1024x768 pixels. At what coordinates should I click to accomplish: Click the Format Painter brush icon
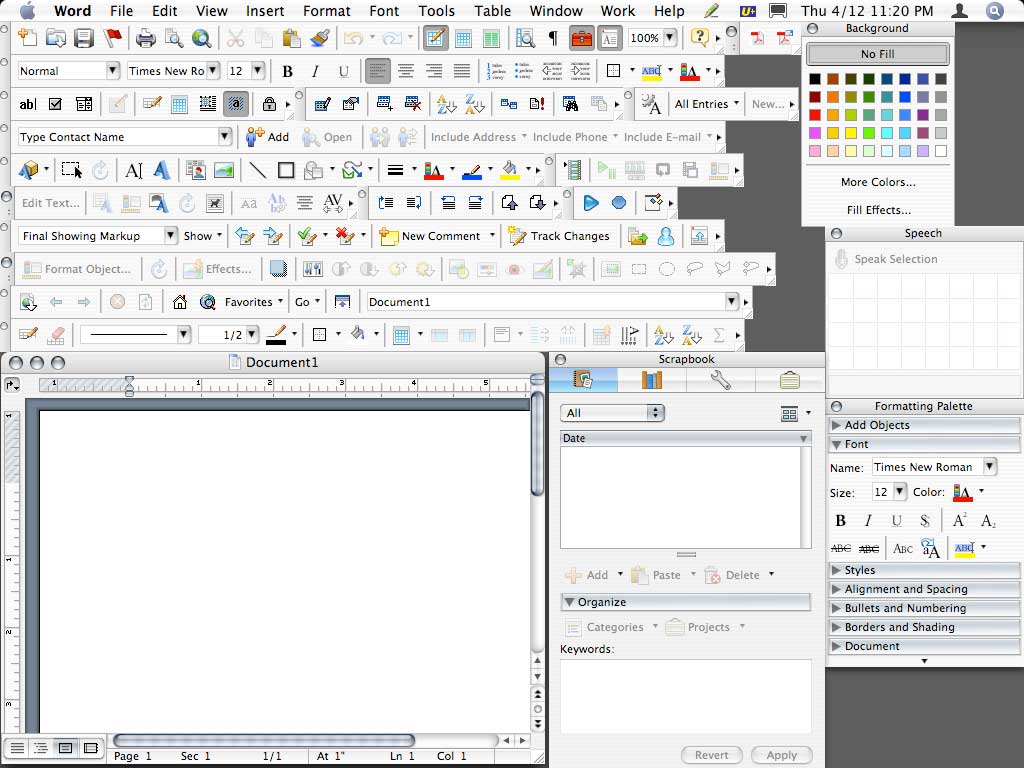(x=319, y=39)
